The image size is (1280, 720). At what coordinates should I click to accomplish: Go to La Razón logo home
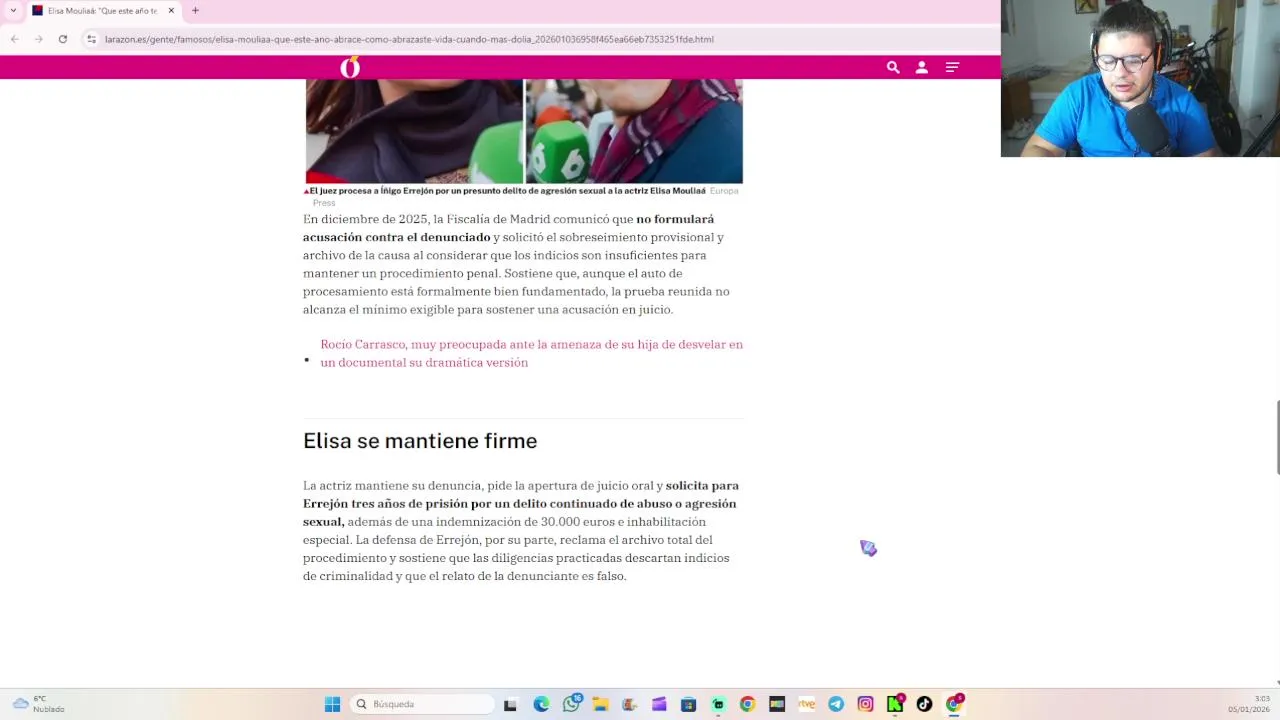(350, 67)
